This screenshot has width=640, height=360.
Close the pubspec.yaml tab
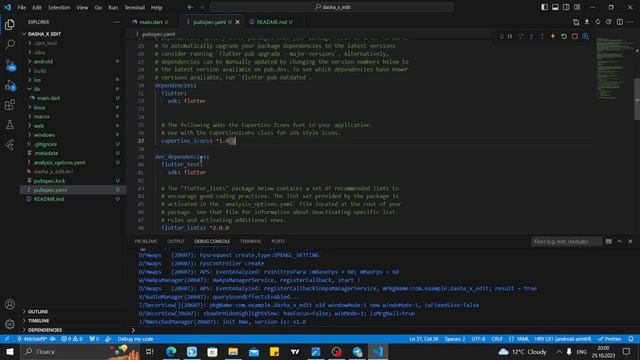pos(238,22)
